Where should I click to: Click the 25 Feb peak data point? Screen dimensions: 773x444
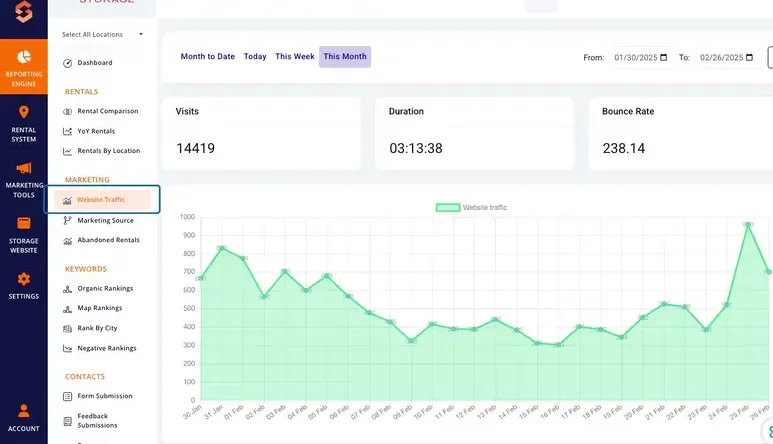point(748,225)
